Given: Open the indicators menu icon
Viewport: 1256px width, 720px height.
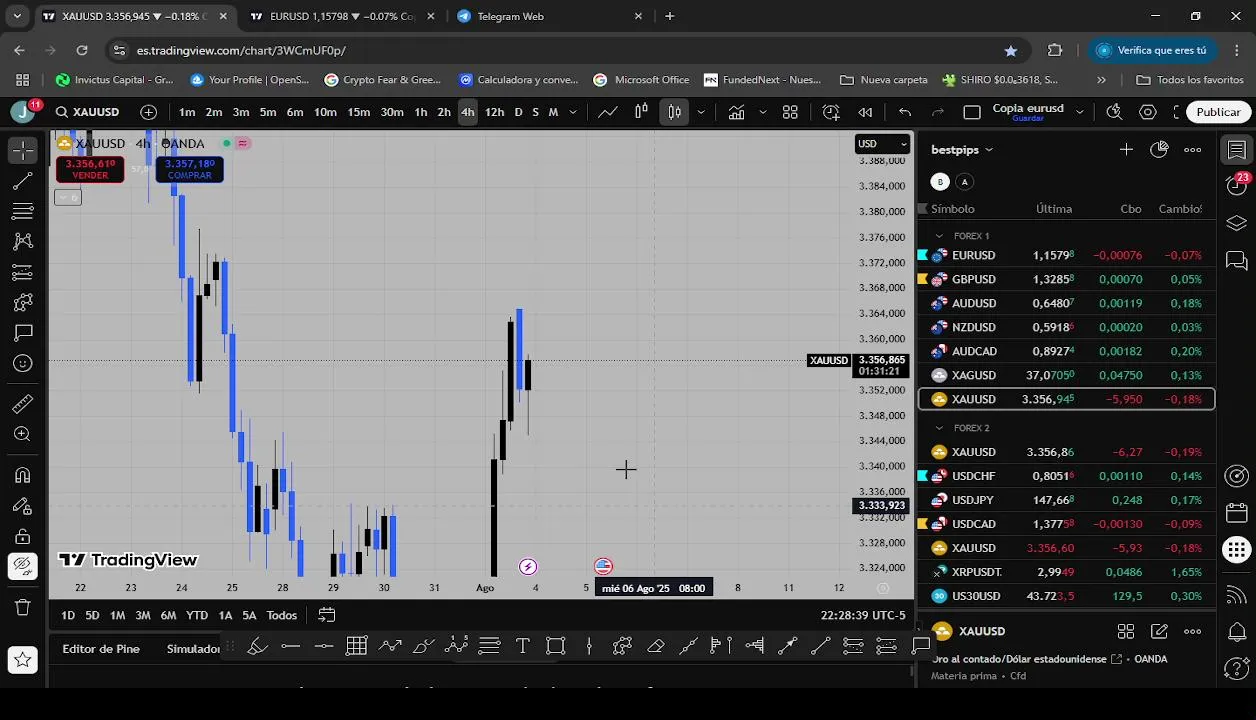Looking at the screenshot, I should click(x=736, y=112).
